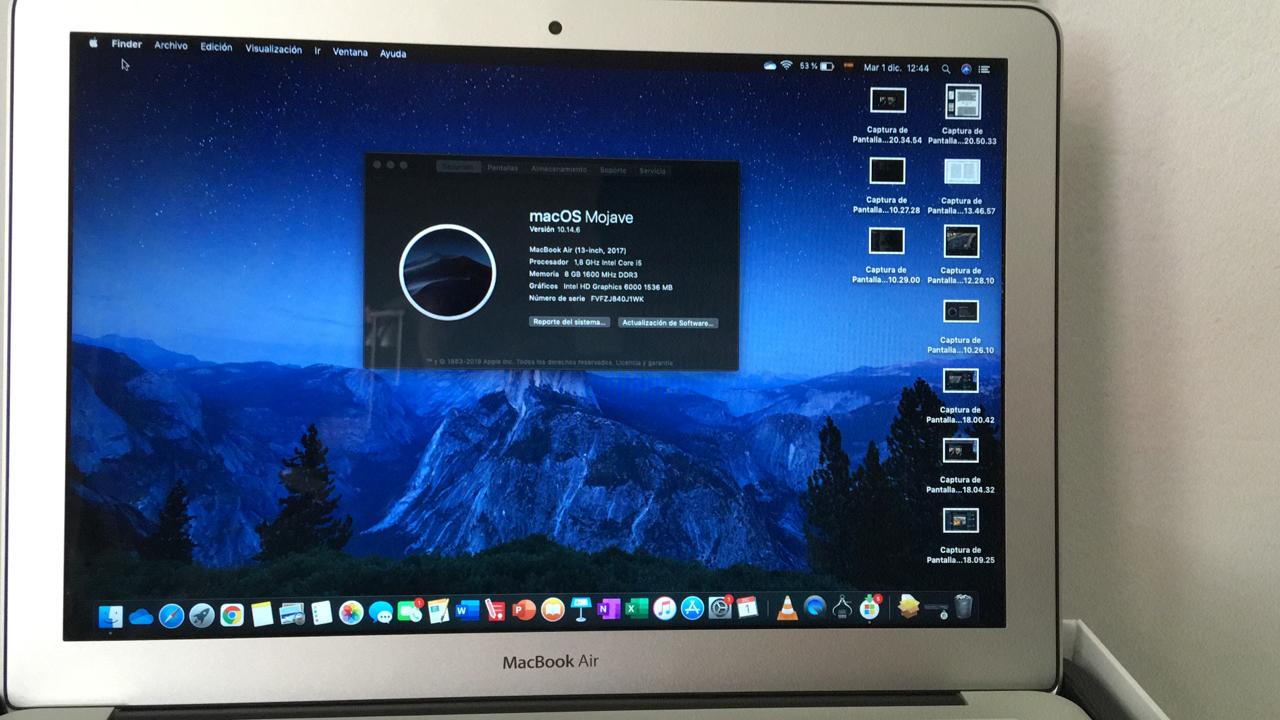Select screenshot file ending 10.26.10
This screenshot has height=720, width=1280.
tap(961, 311)
